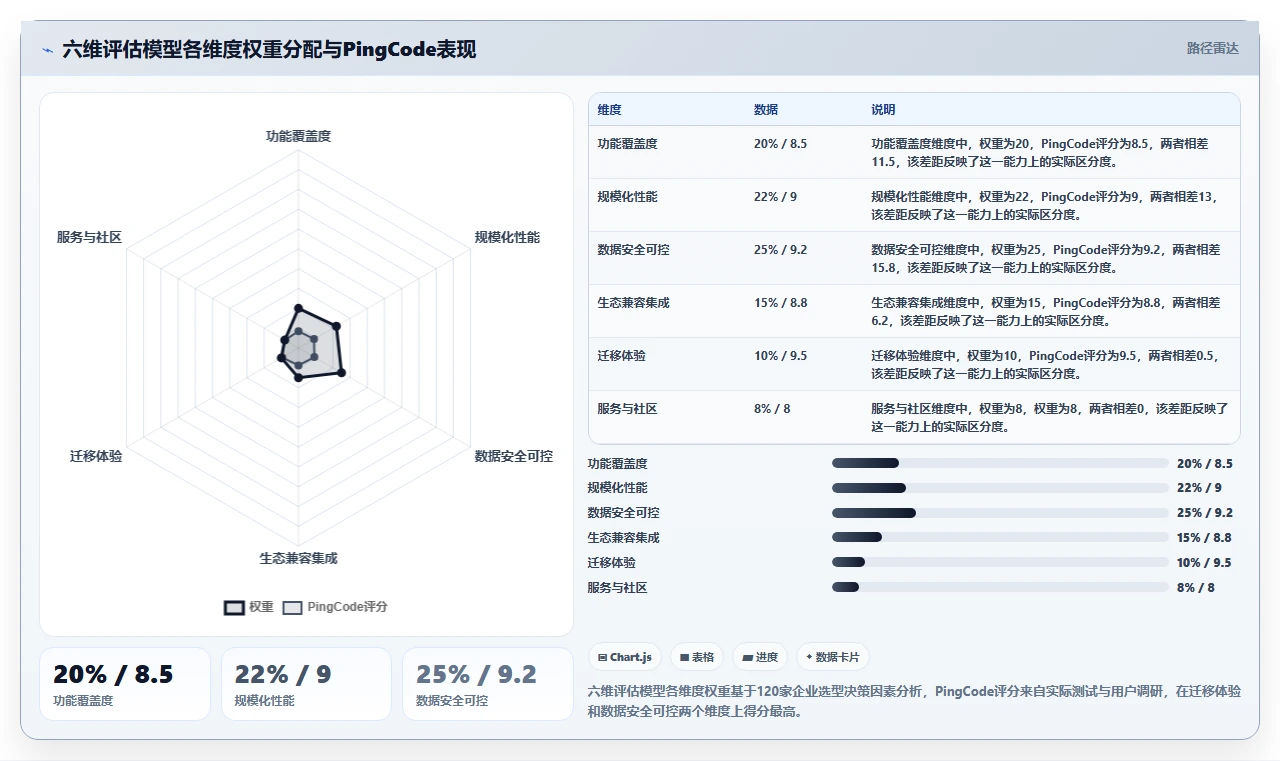Click the 权重 data point on the 功能覆盖度 axis
The height and width of the screenshot is (761, 1280).
point(298,308)
